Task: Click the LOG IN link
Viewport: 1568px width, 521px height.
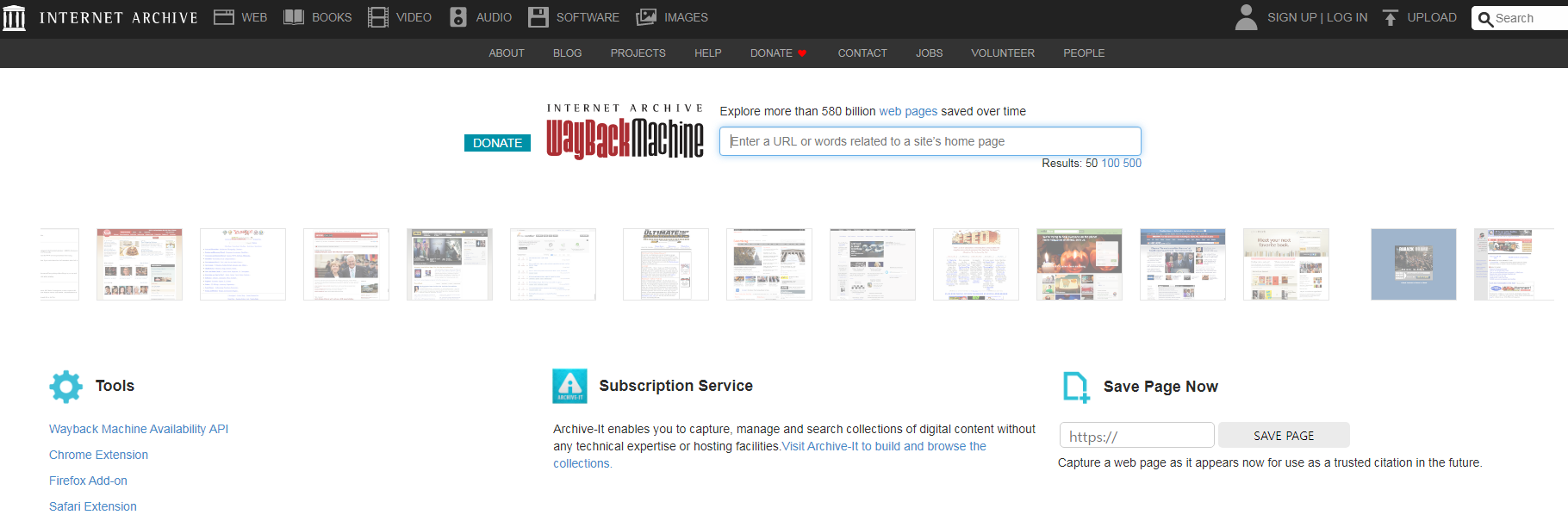Action: (x=1347, y=17)
